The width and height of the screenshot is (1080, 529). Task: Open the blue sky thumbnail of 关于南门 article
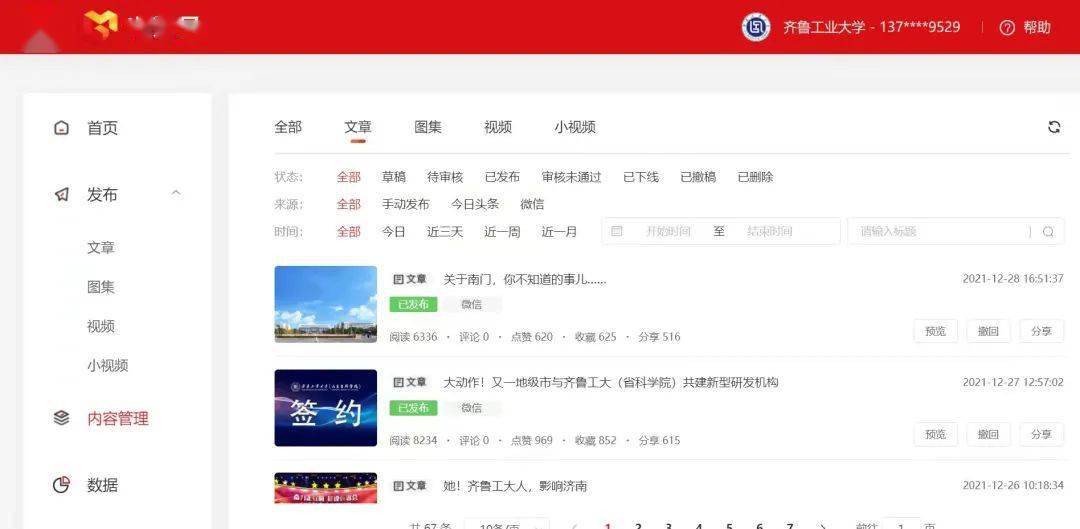[326, 304]
